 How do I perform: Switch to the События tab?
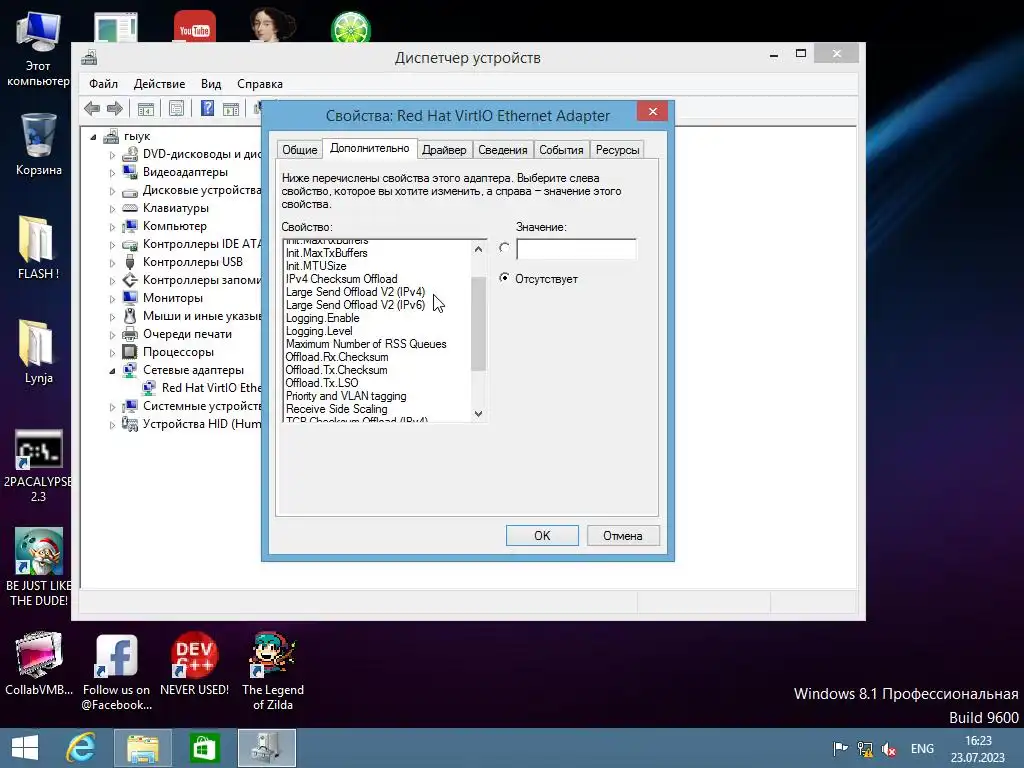coord(561,150)
